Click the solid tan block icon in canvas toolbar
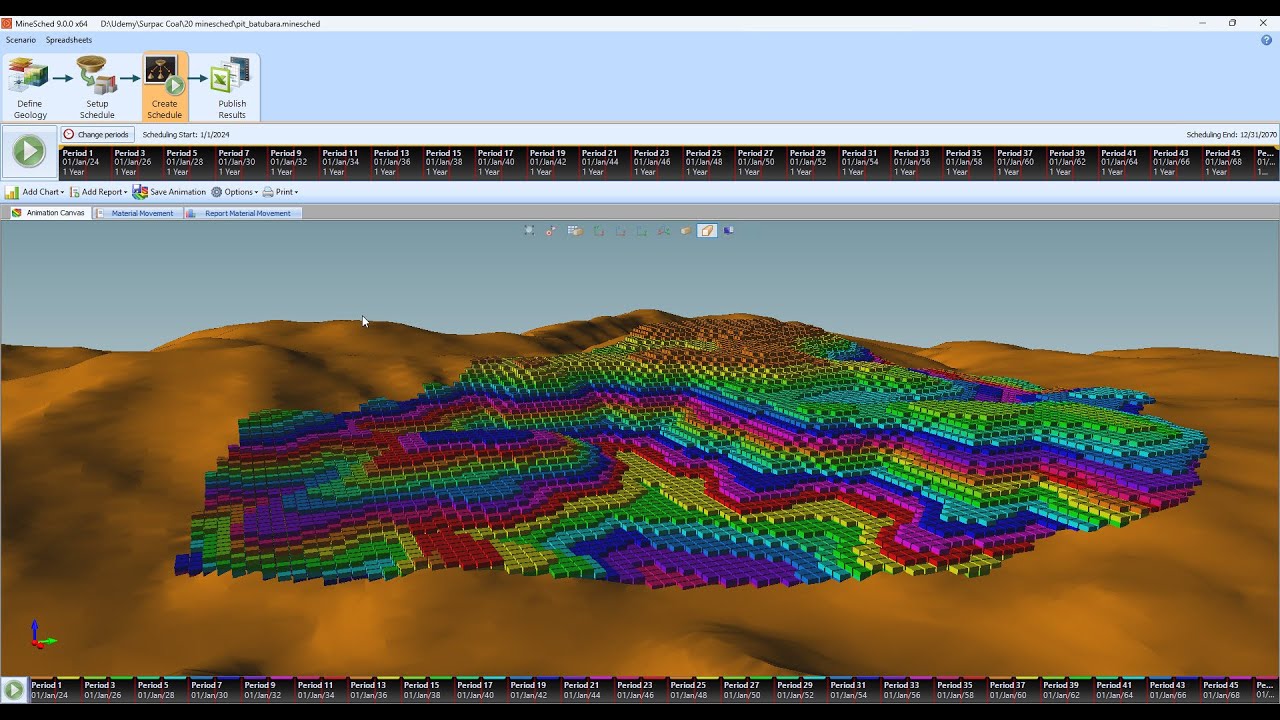1280x720 pixels. pos(686,231)
